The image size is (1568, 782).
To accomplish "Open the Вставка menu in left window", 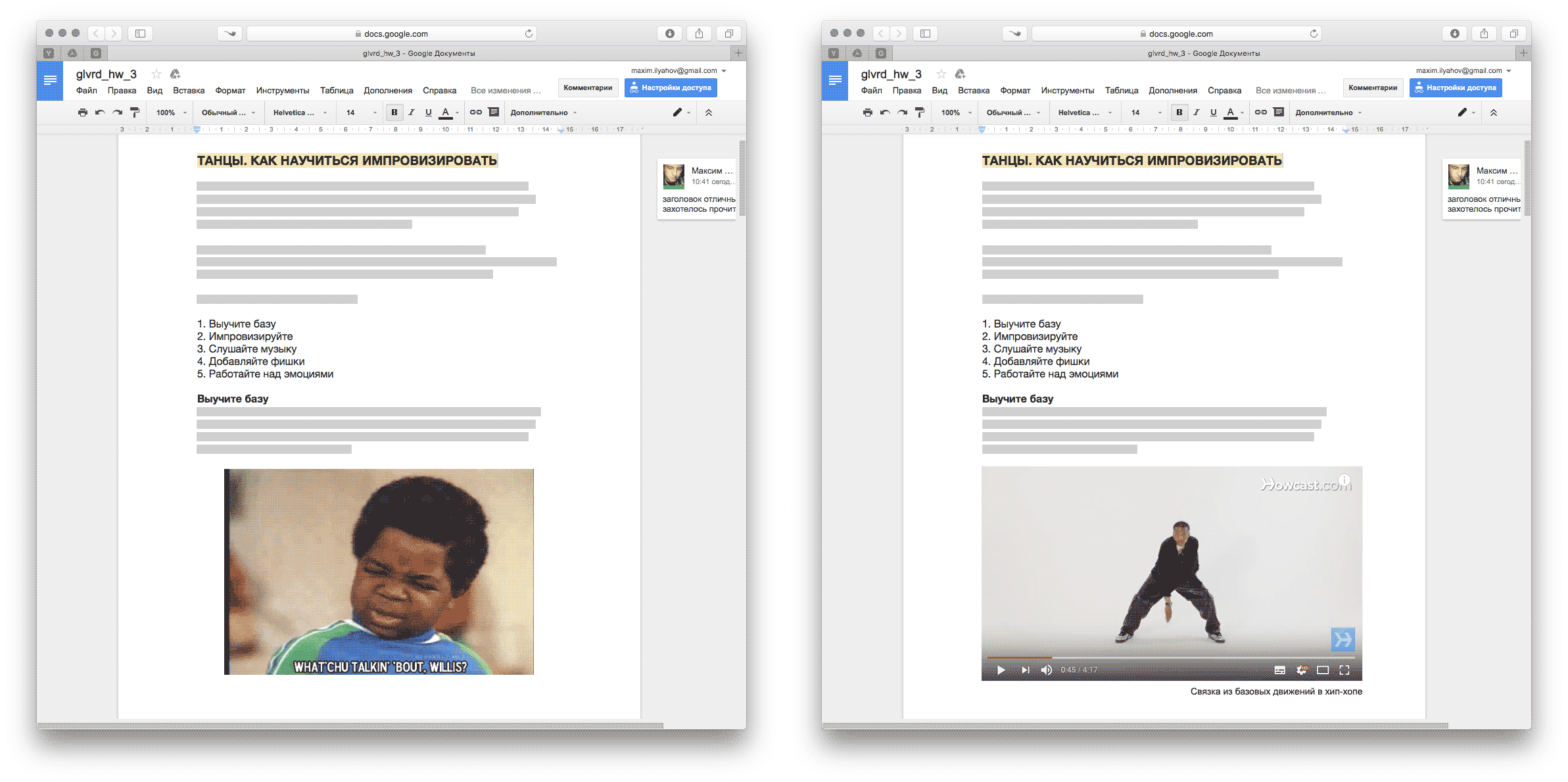I will [189, 91].
